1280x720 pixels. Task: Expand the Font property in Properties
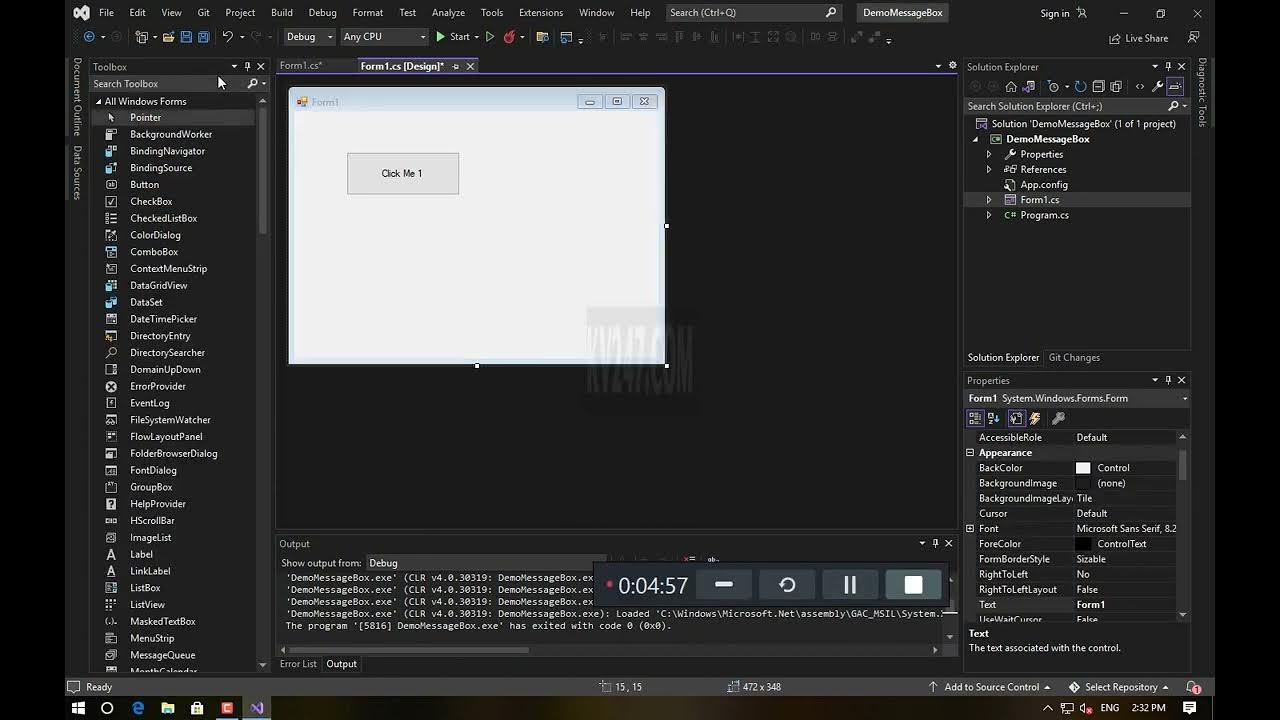(970, 529)
